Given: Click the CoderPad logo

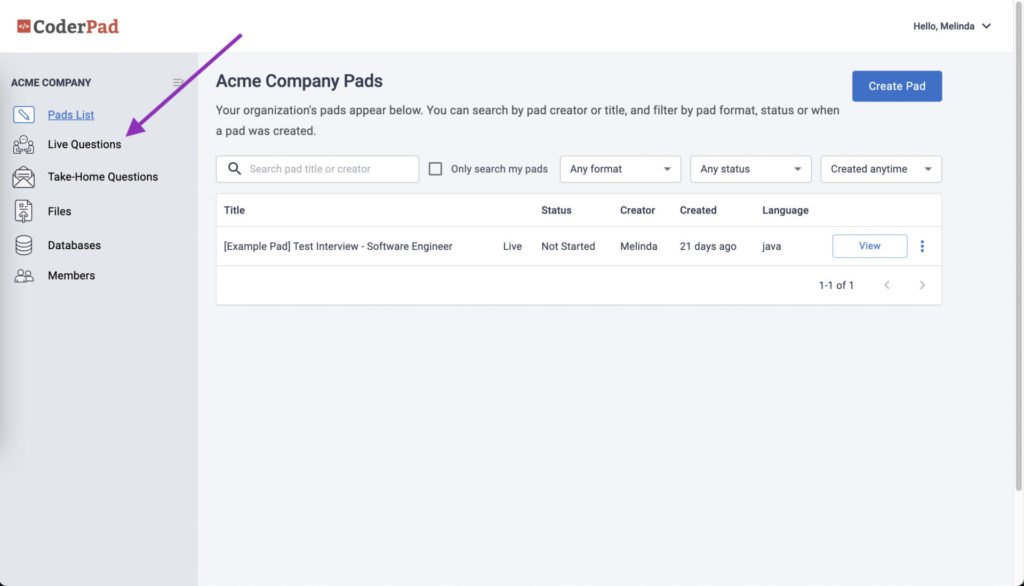Looking at the screenshot, I should pos(68,26).
